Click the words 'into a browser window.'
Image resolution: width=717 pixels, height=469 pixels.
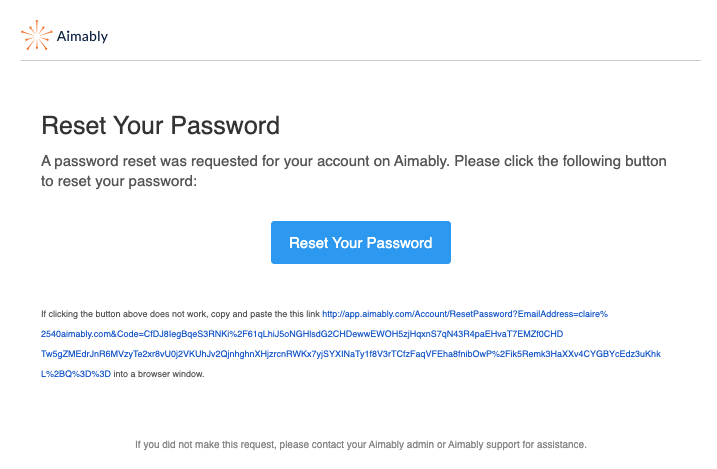(x=159, y=374)
